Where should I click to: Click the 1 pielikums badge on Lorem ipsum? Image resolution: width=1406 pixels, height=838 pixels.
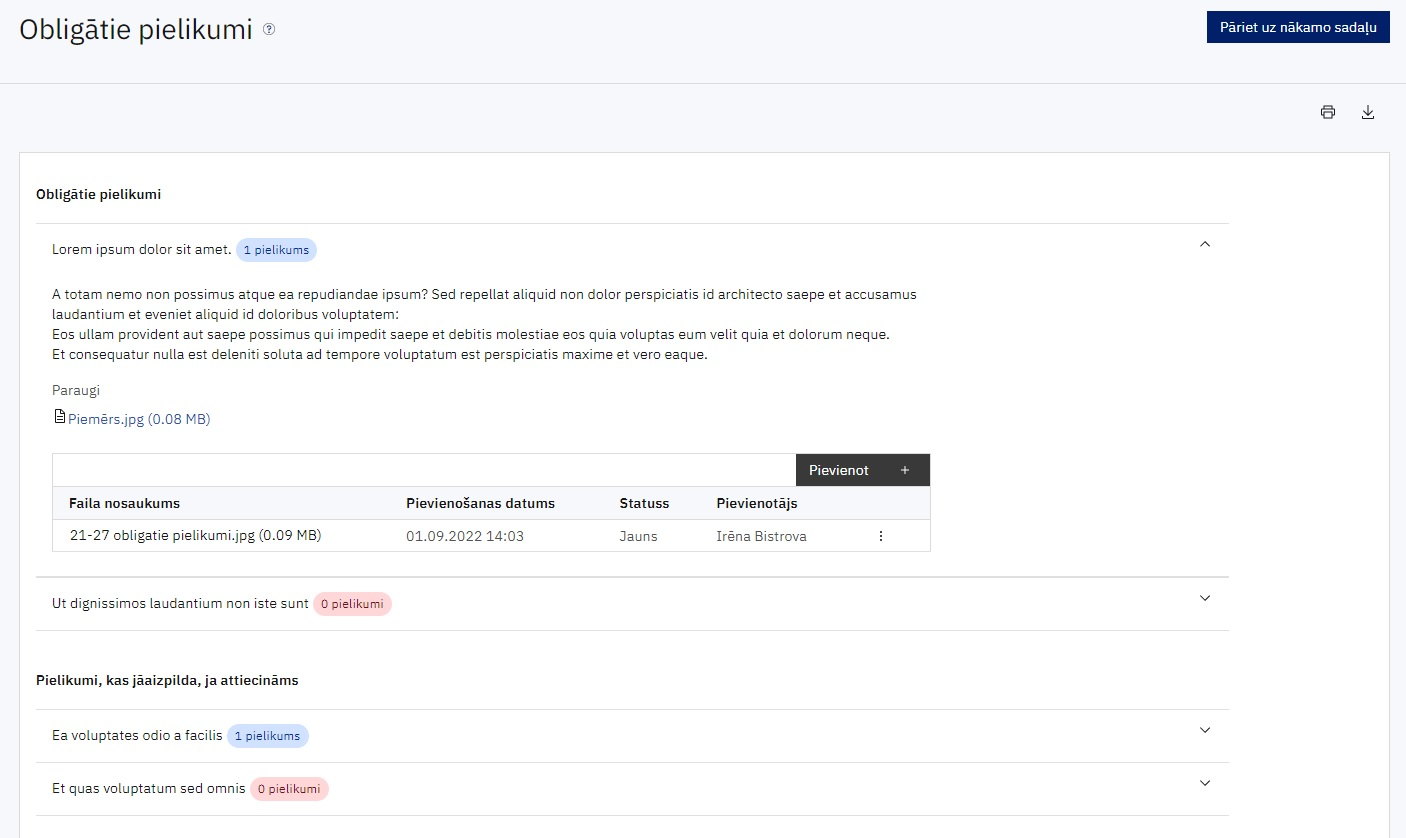click(x=276, y=250)
